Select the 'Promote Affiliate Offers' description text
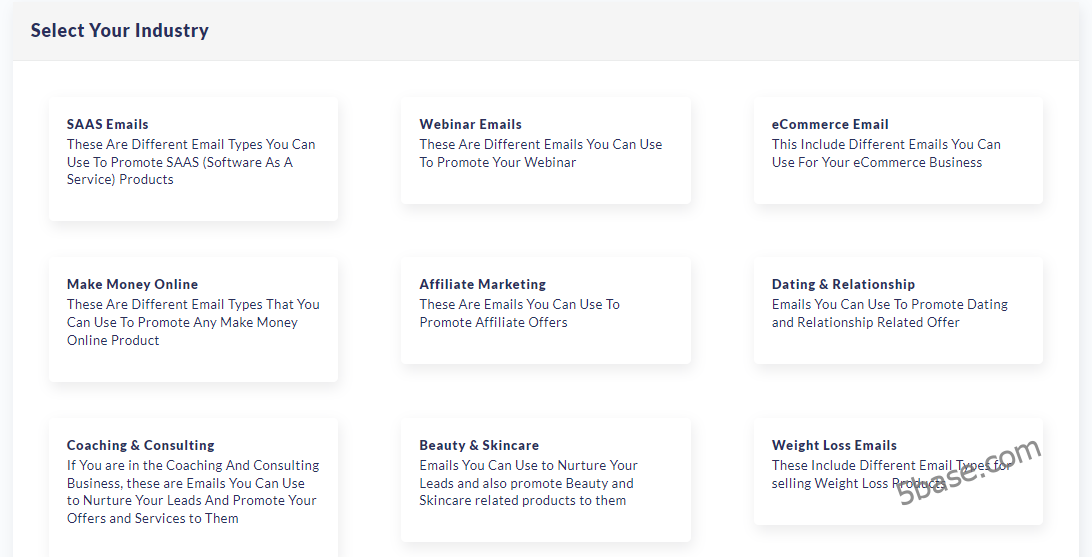Viewport: 1092px width, 557px height. coord(493,322)
